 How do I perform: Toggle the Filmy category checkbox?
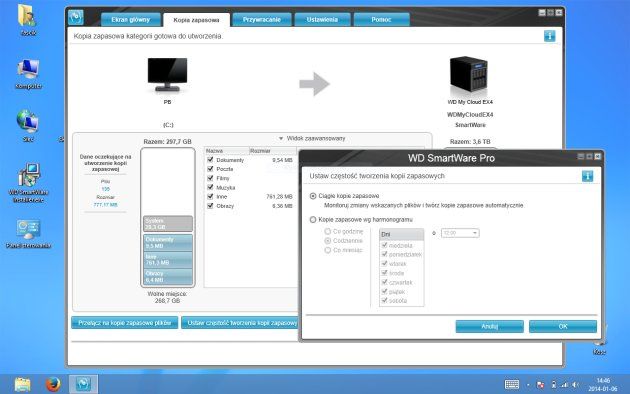pos(210,178)
